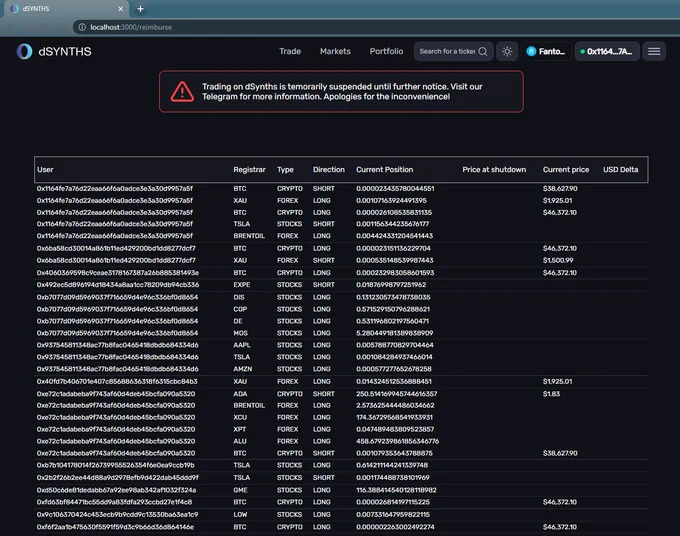The width and height of the screenshot is (680, 536).
Task: Click the Current Position column header
Action: pos(385,170)
